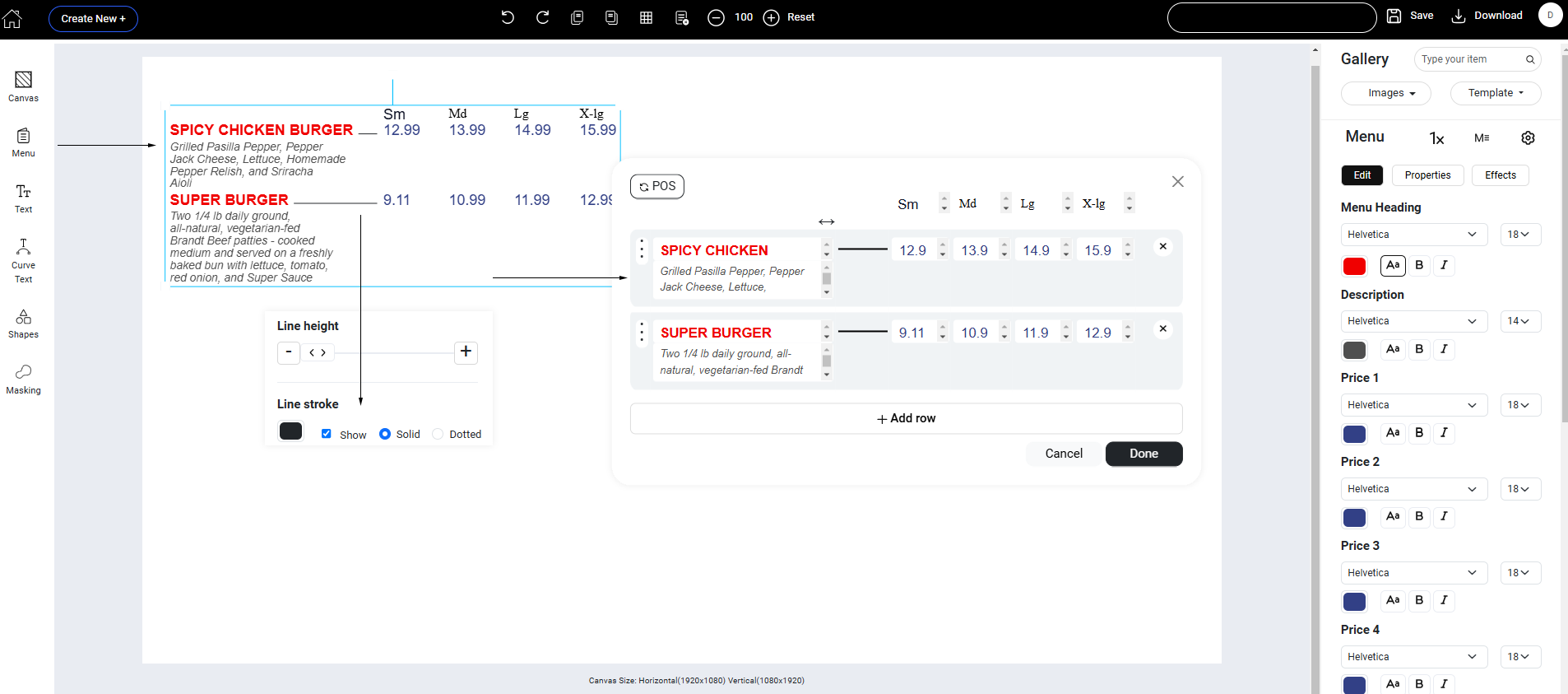Click the zoom in plus icon

[771, 17]
